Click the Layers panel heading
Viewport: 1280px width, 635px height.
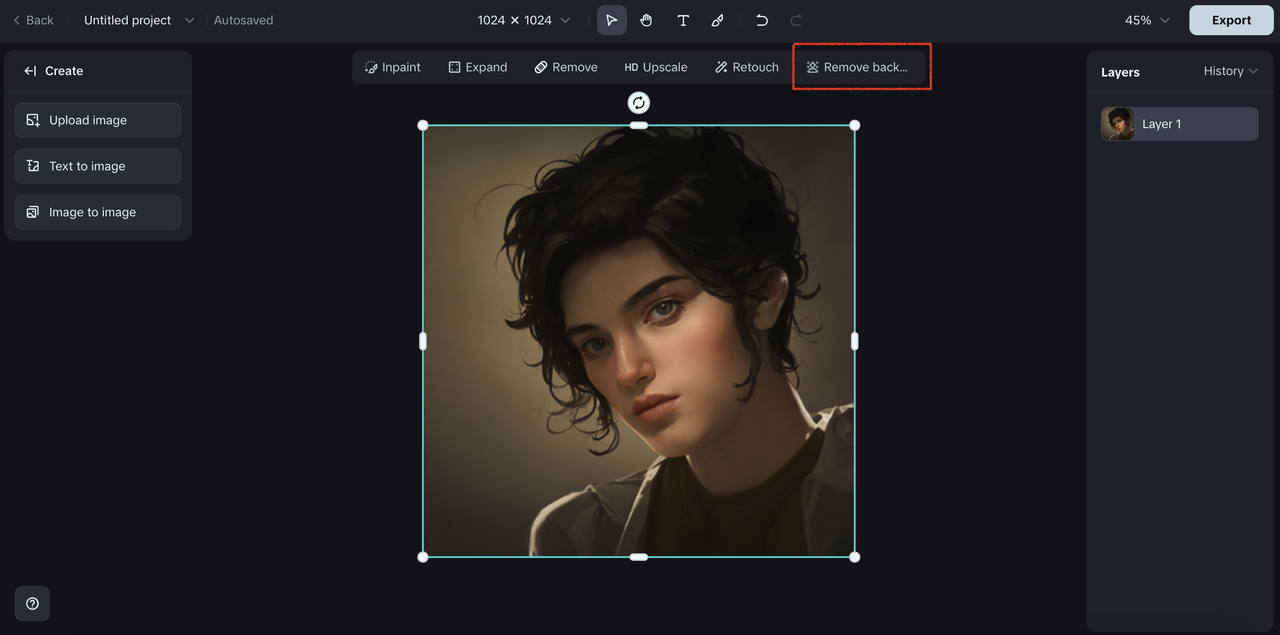click(1120, 72)
